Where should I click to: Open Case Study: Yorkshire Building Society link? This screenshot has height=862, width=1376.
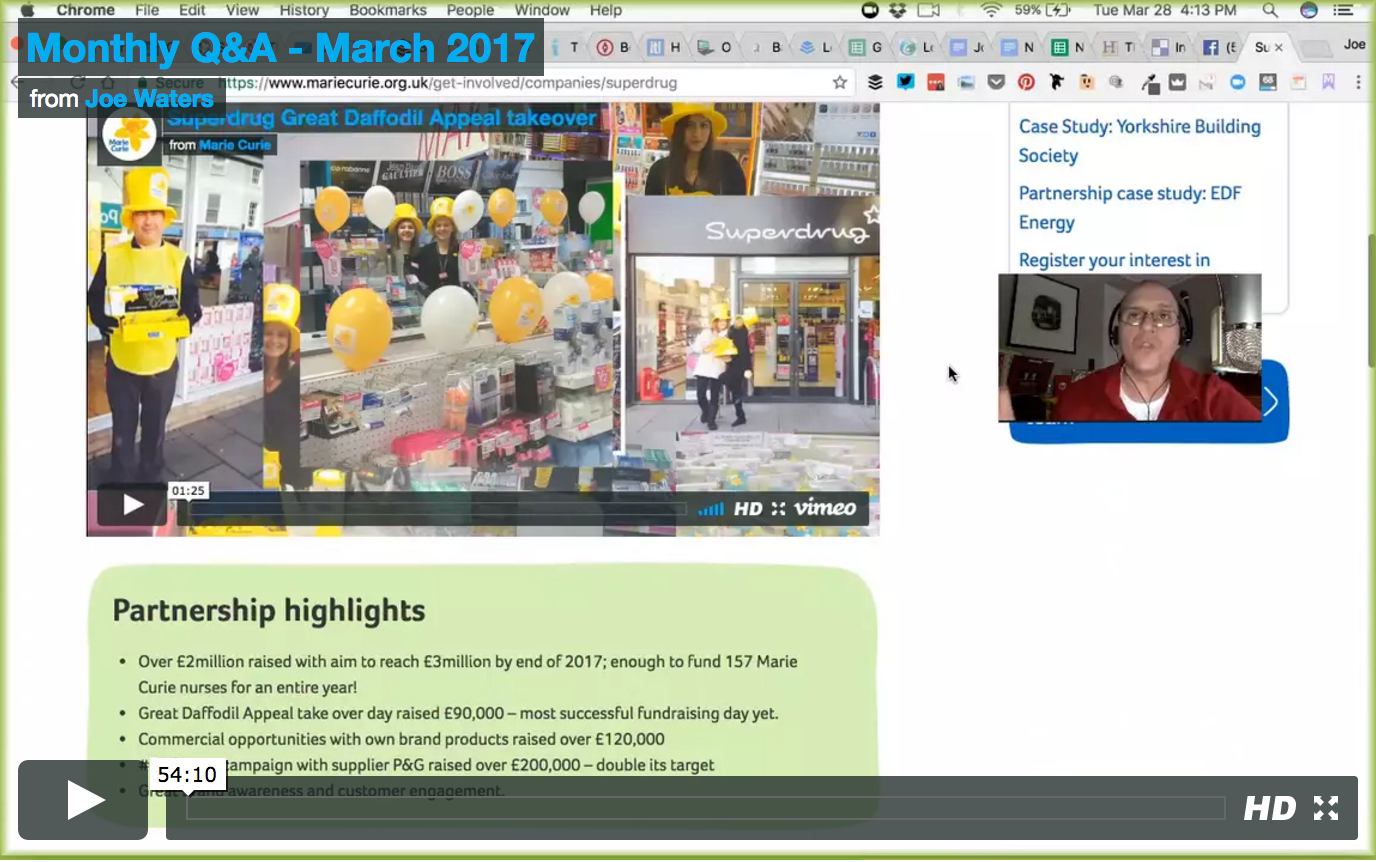[1139, 141]
